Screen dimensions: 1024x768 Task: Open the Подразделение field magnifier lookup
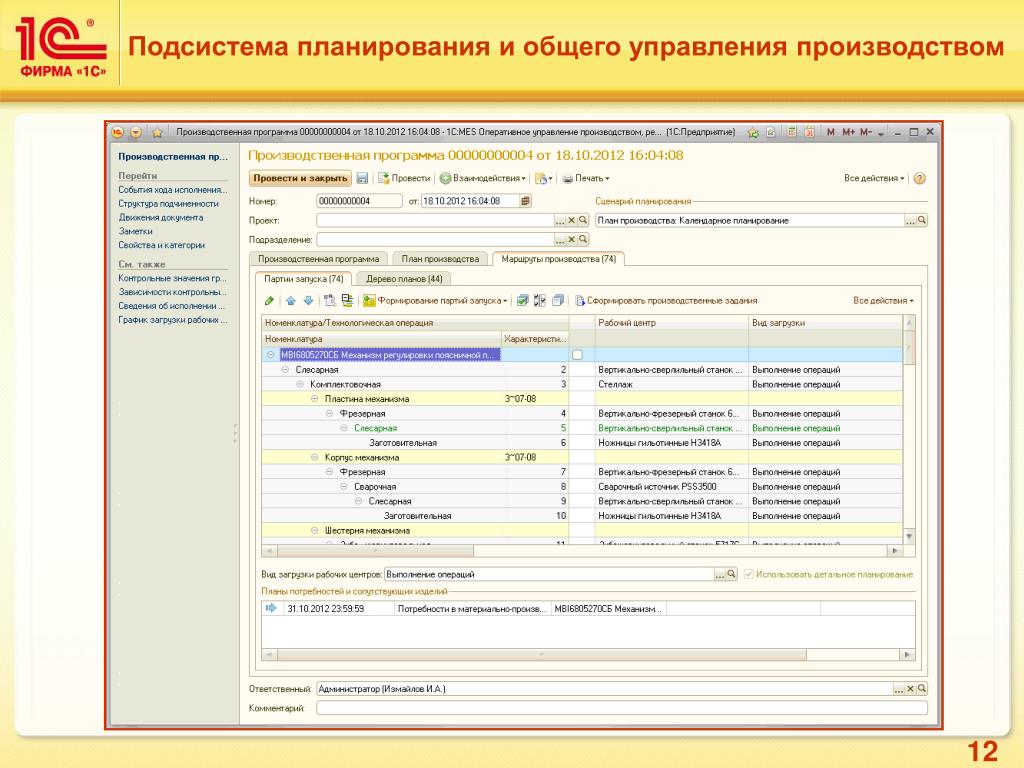[x=583, y=240]
